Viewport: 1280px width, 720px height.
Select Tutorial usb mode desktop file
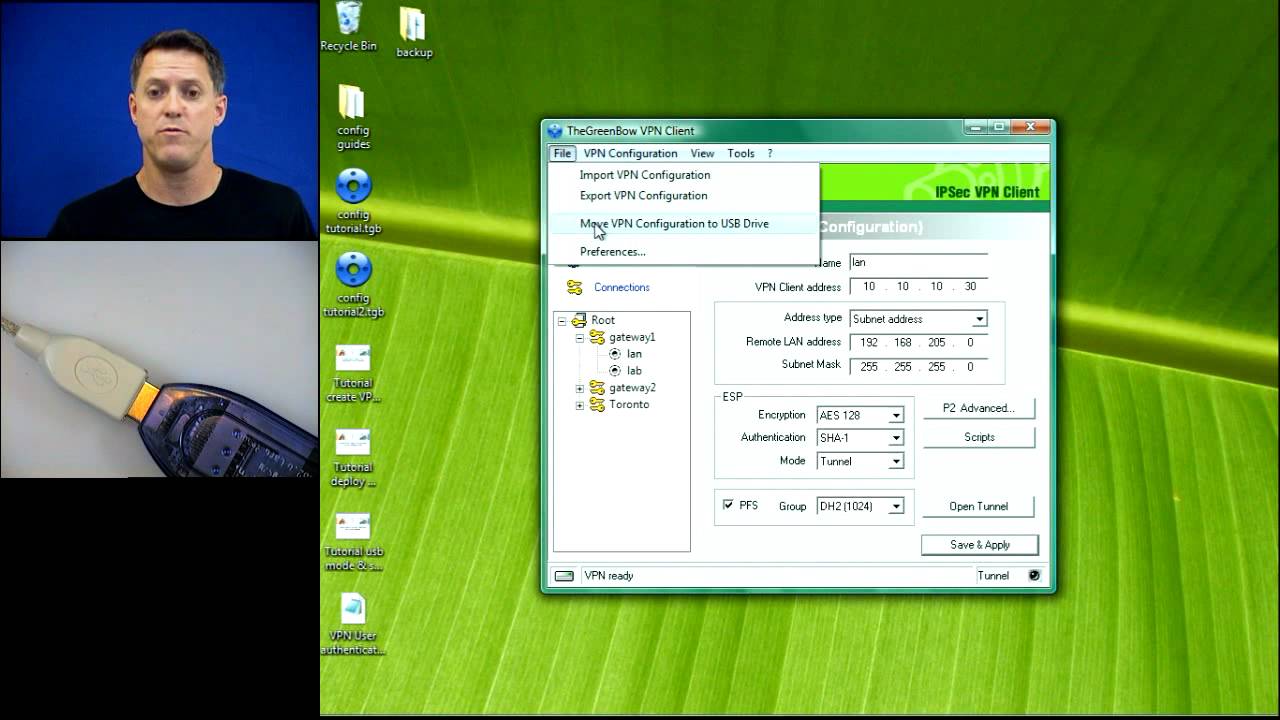[x=353, y=541]
